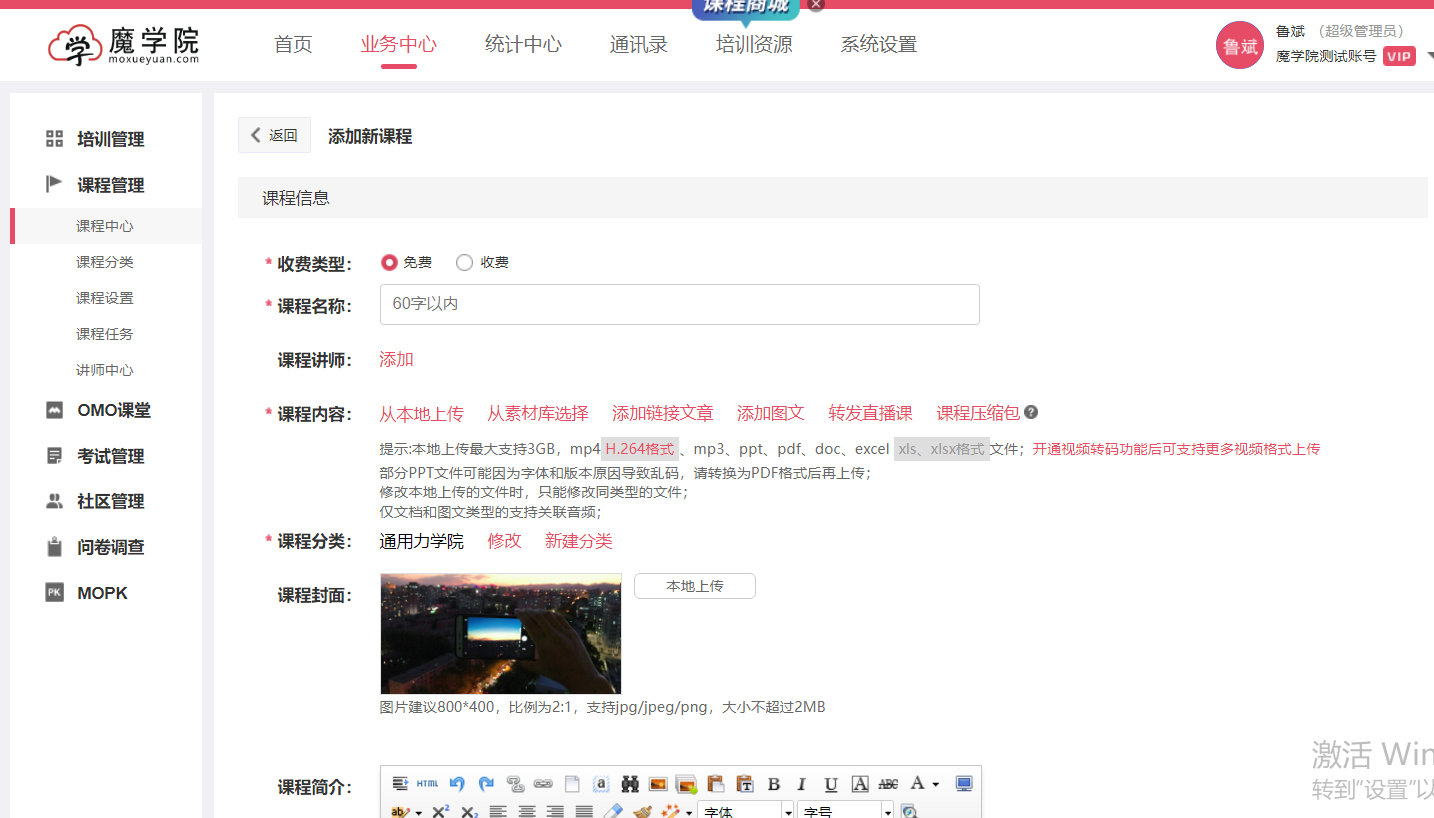1434x818 pixels.
Task: Click the eraser clear-format icon
Action: pos(613,811)
